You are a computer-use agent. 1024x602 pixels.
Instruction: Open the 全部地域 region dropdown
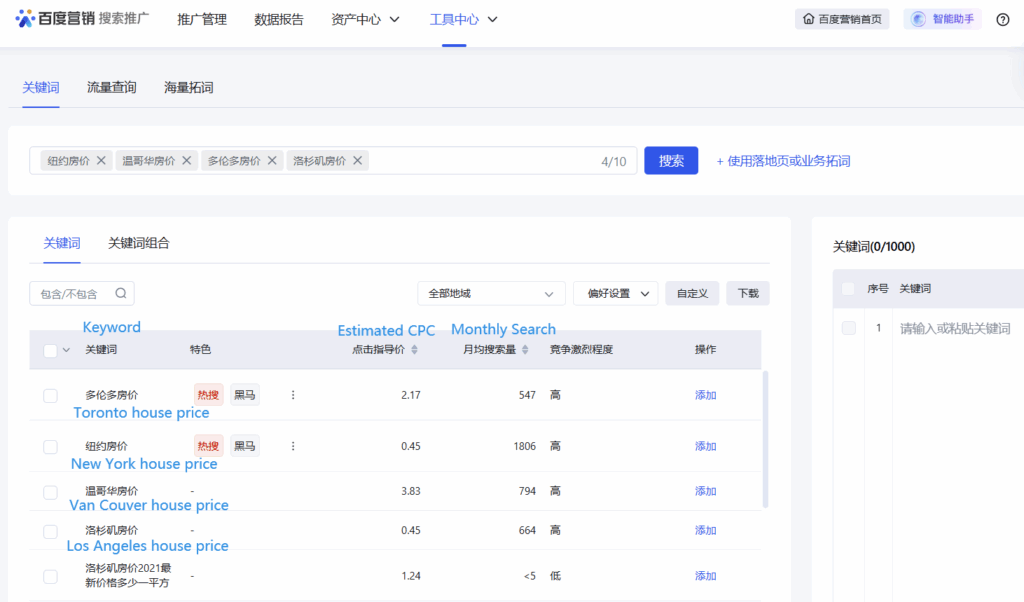[490, 293]
